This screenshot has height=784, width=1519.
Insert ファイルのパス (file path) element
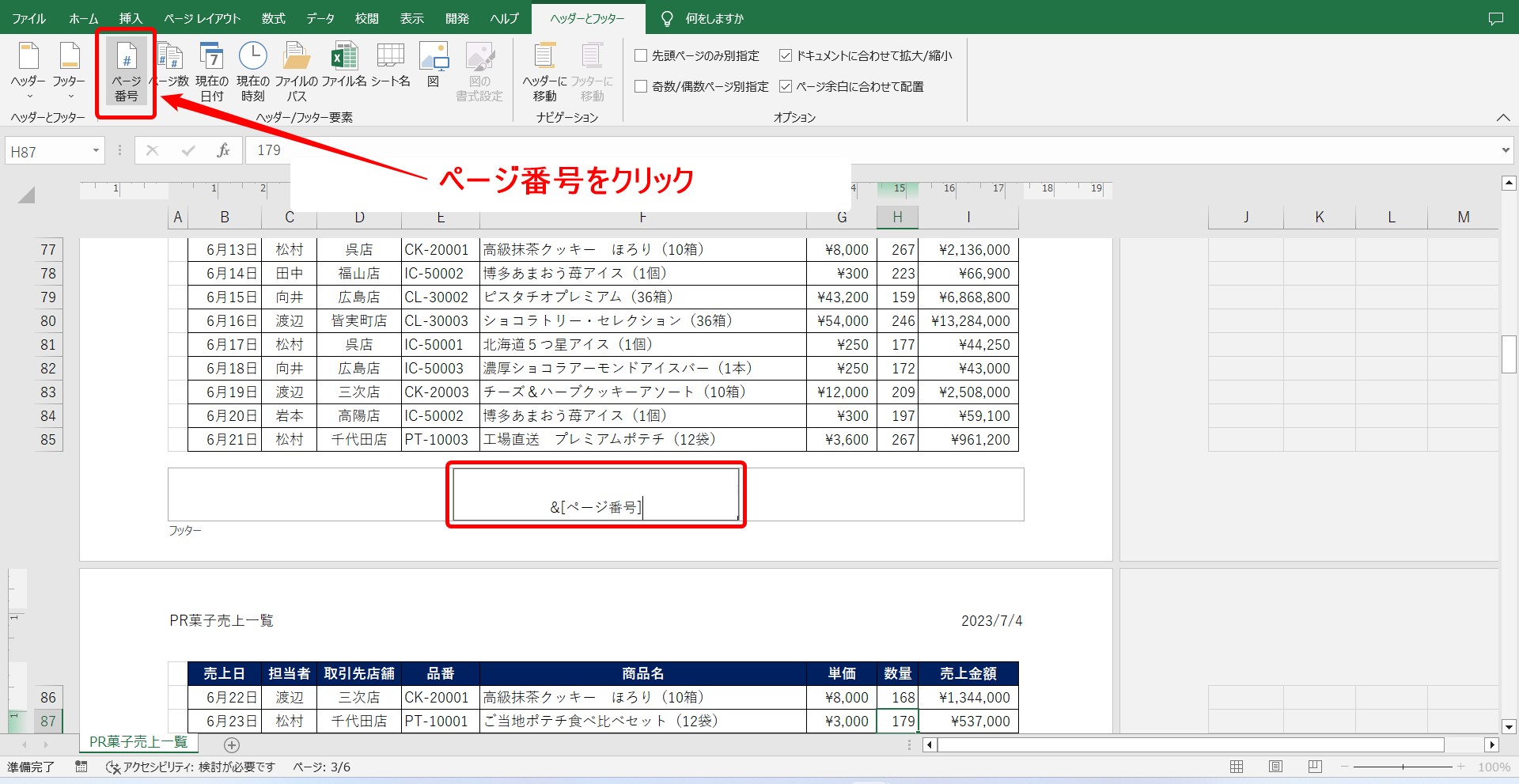pyautogui.click(x=297, y=71)
